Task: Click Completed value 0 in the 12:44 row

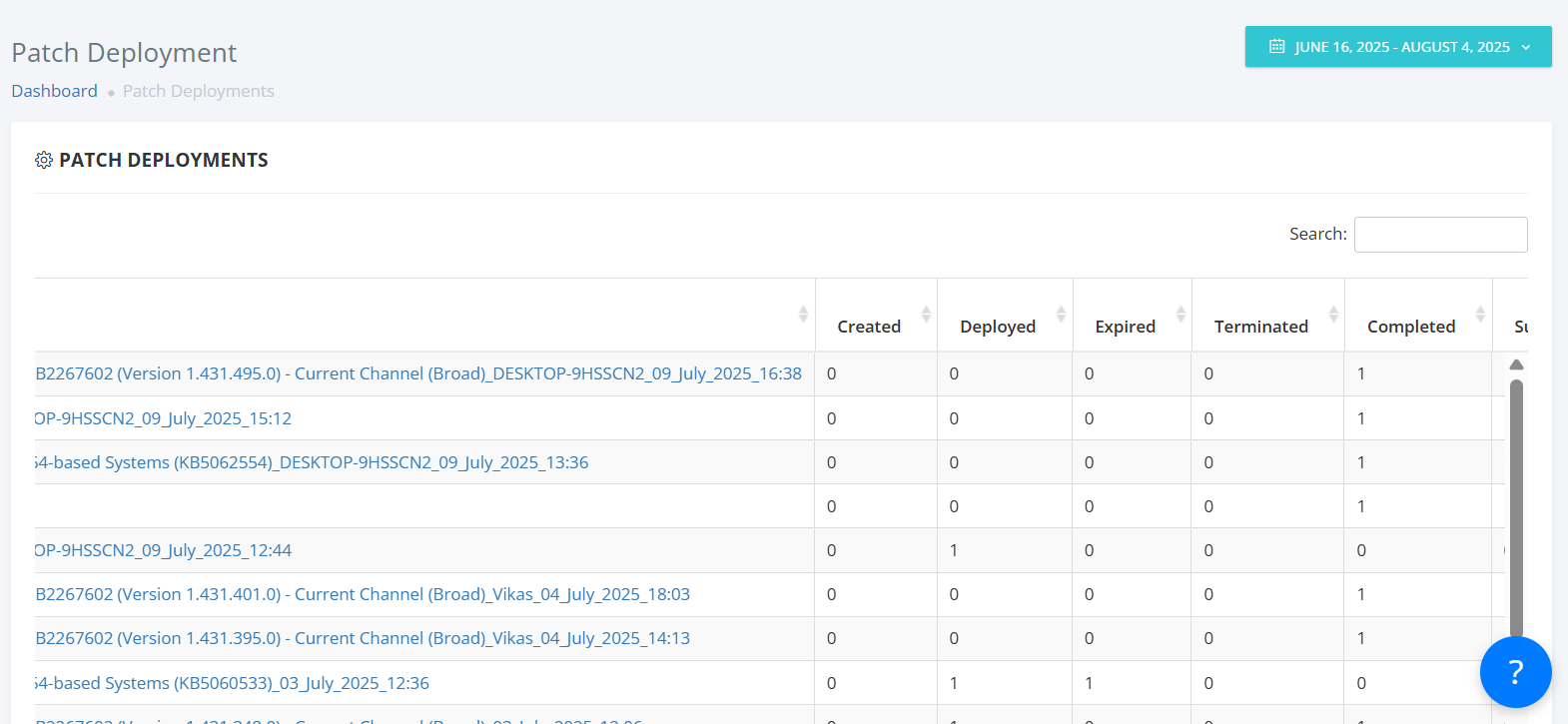Action: (x=1361, y=550)
